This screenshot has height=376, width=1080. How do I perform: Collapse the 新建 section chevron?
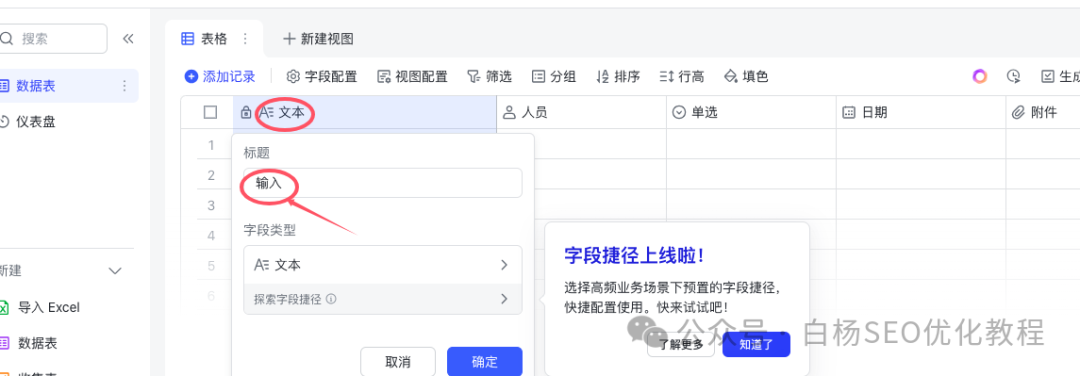[x=115, y=271]
